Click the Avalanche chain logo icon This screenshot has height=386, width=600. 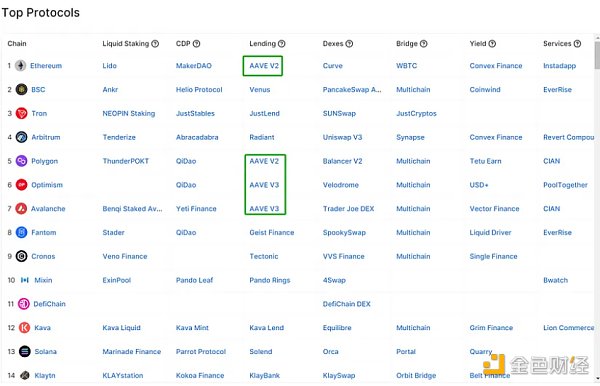[21, 208]
